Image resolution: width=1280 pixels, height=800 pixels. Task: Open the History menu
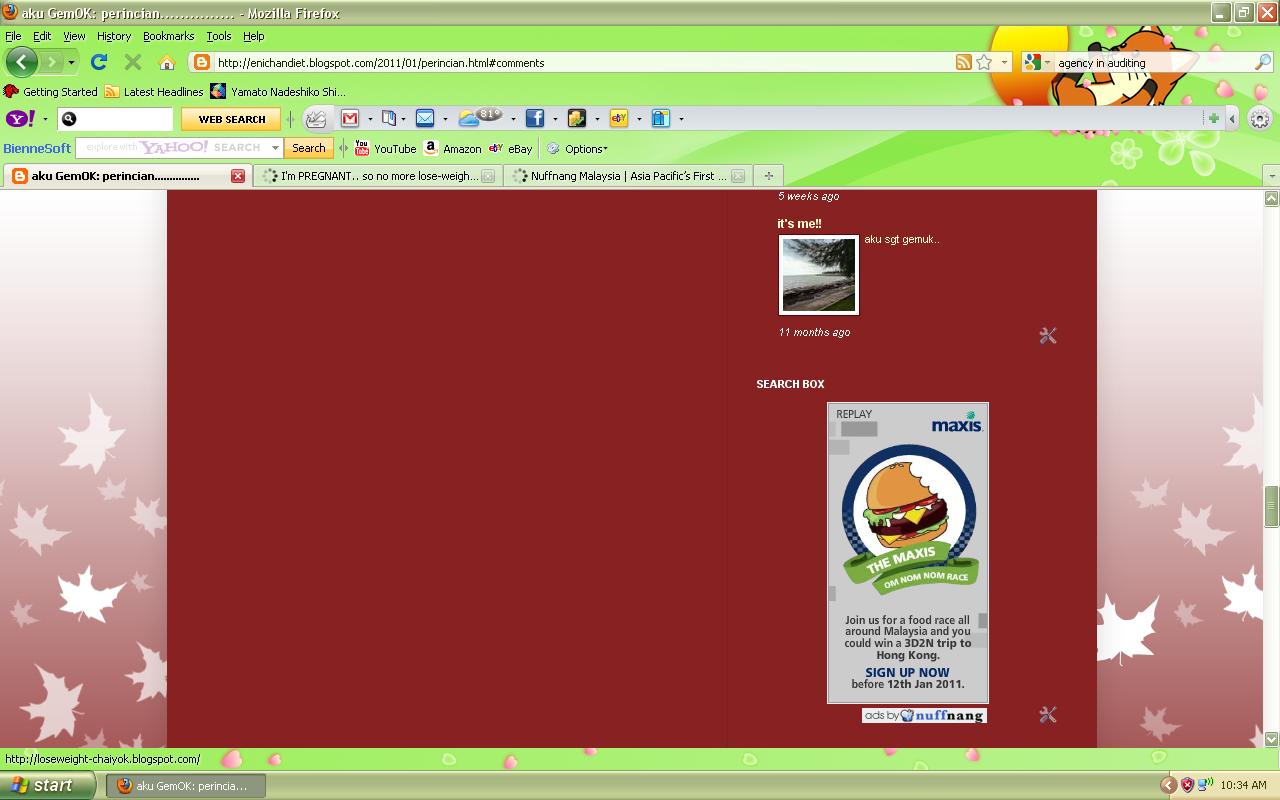pos(114,36)
